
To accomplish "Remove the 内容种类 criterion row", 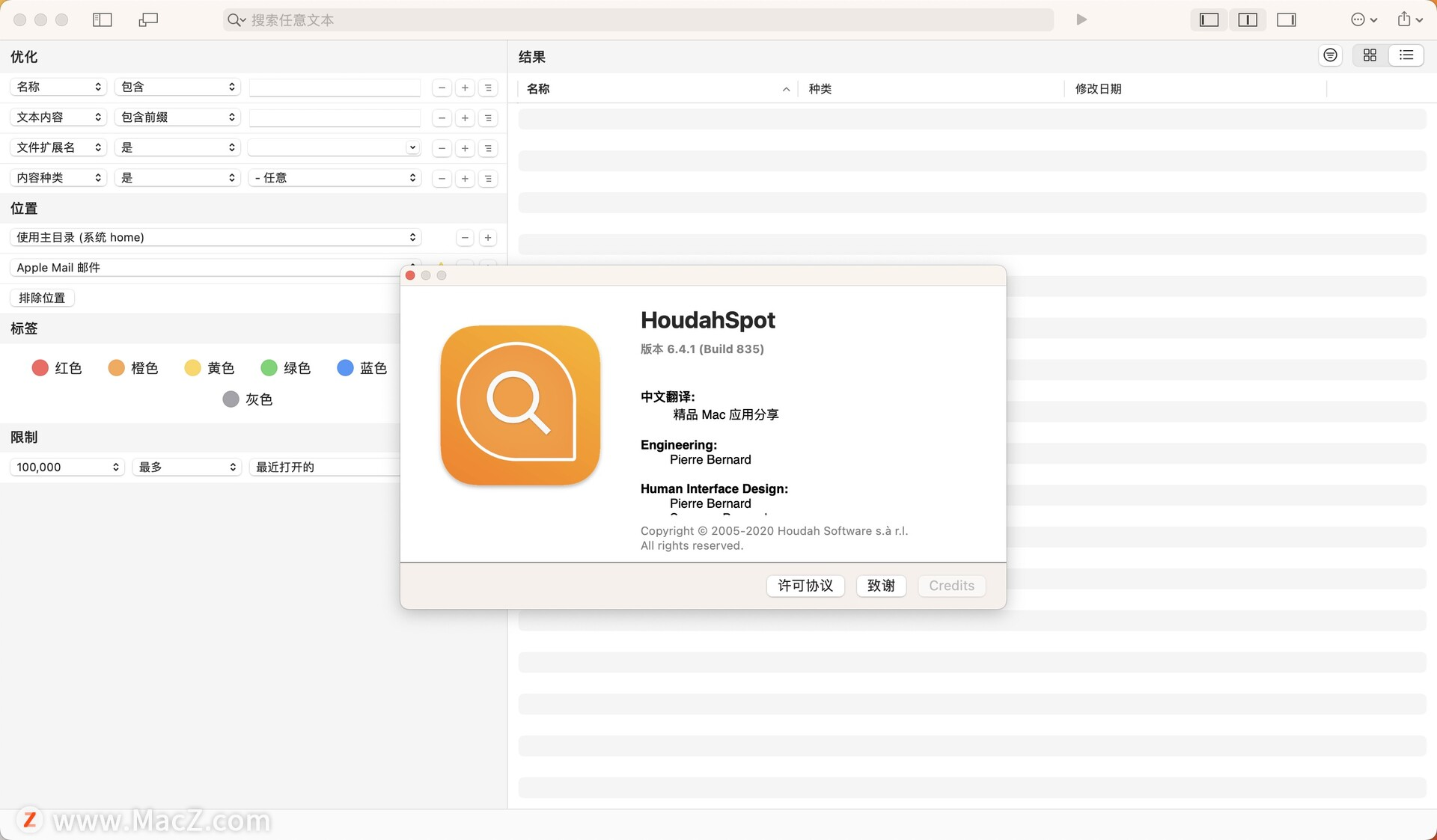I will click(442, 179).
